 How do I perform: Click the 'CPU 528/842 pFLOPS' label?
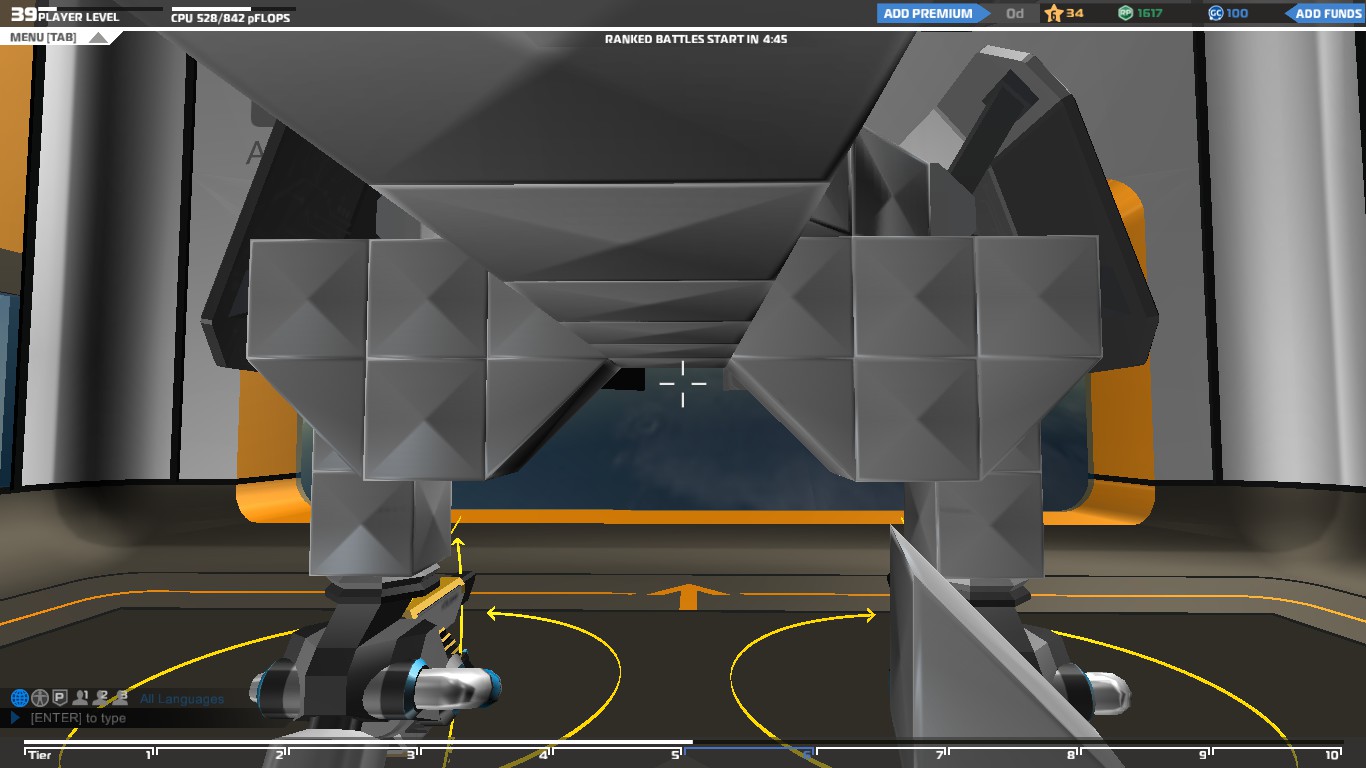click(x=231, y=18)
